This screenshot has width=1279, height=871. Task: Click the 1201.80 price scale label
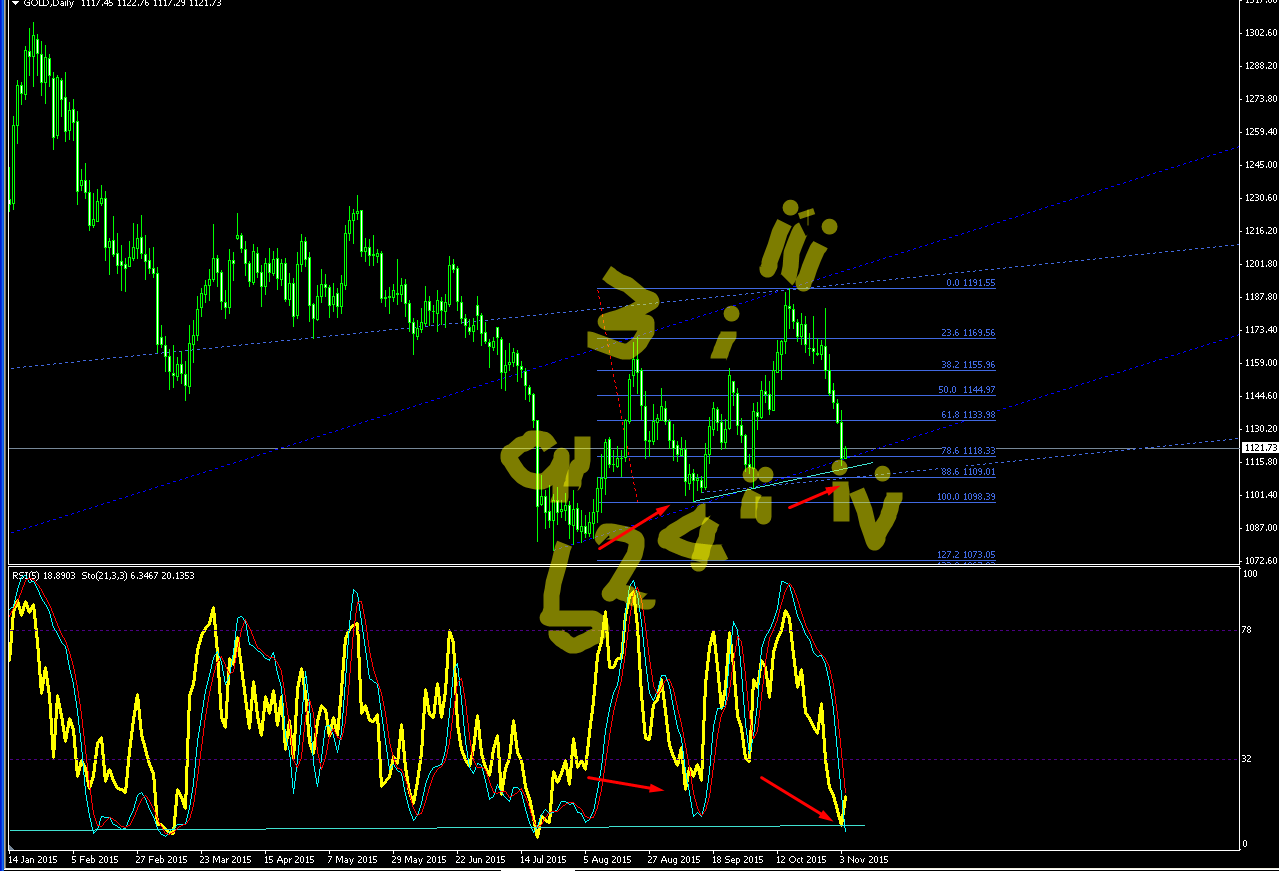pos(1262,264)
